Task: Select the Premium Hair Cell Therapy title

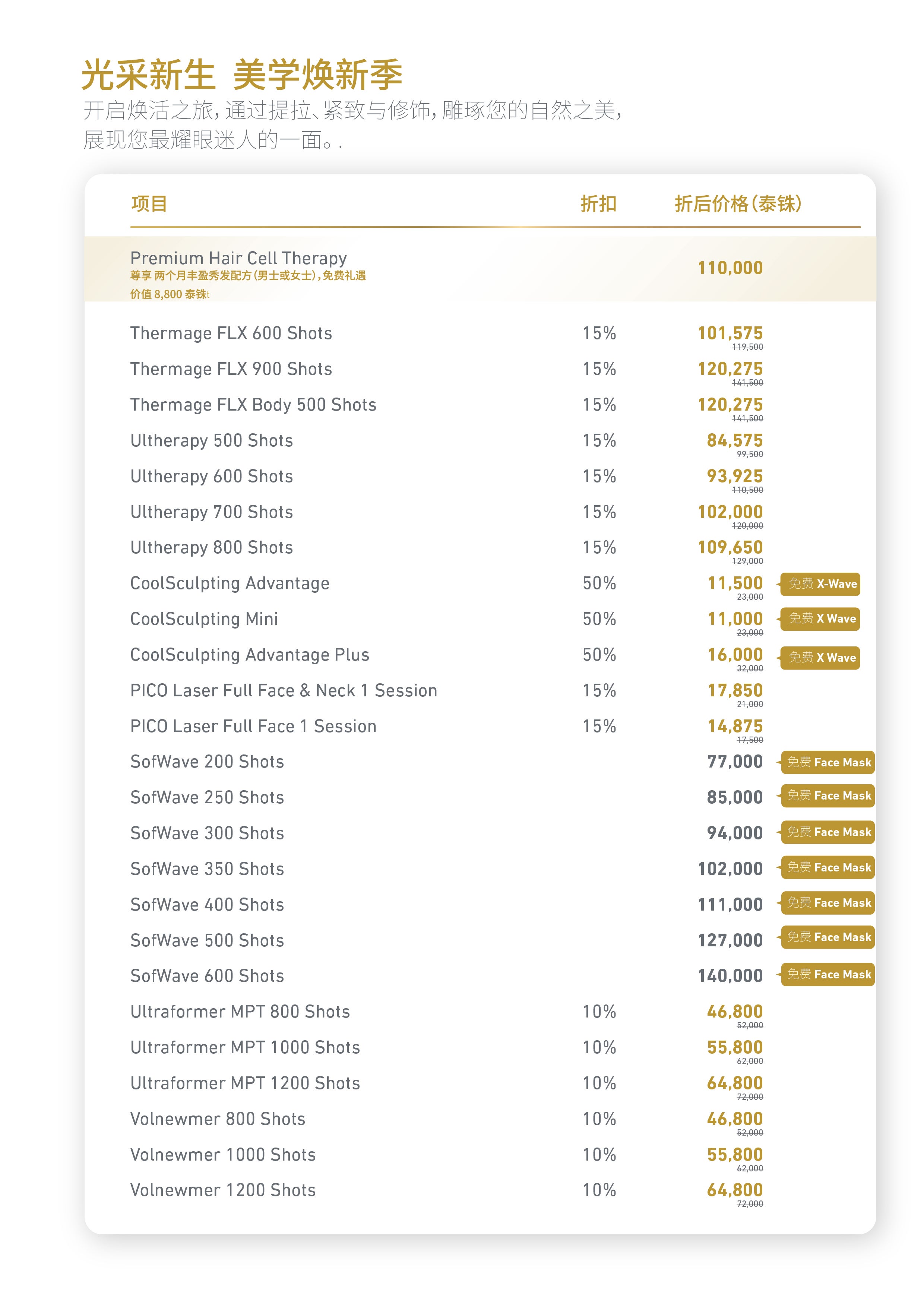Action: pos(238,259)
